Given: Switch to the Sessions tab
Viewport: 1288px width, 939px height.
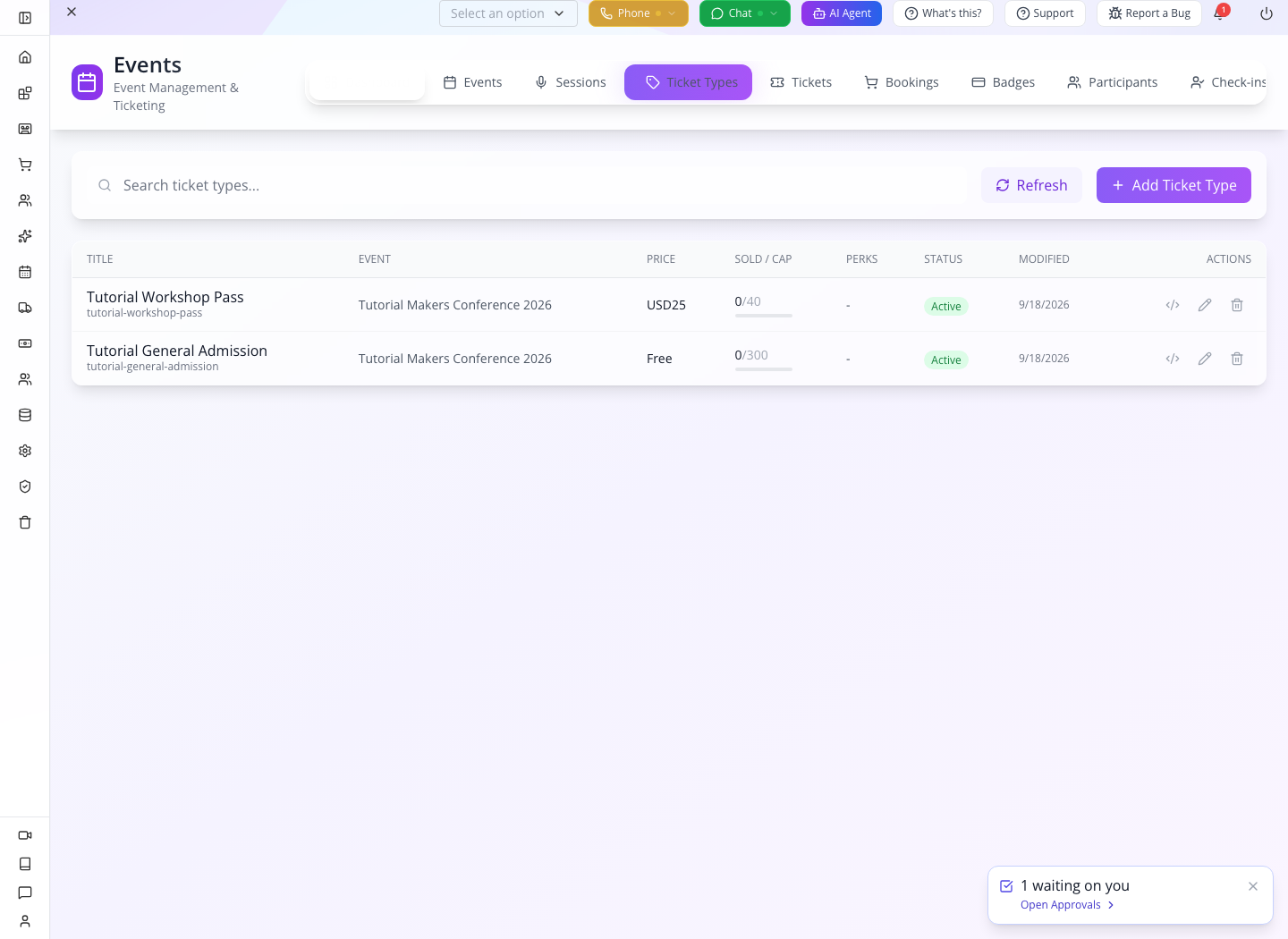Looking at the screenshot, I should (571, 82).
